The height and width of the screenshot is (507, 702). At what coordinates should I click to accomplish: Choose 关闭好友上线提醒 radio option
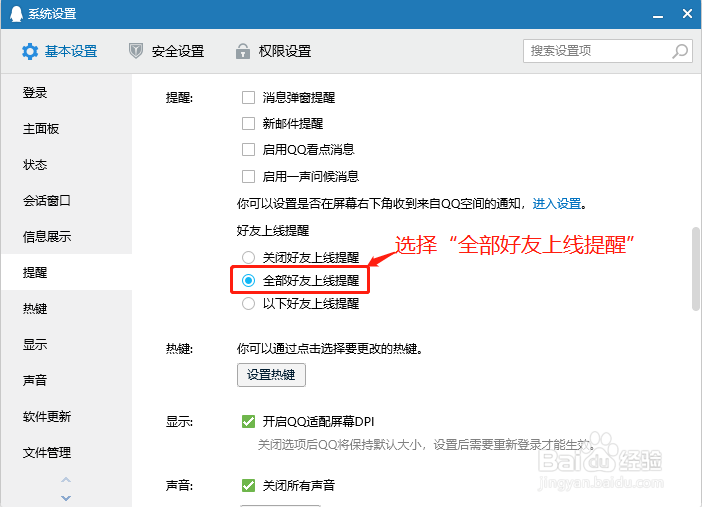click(248, 257)
